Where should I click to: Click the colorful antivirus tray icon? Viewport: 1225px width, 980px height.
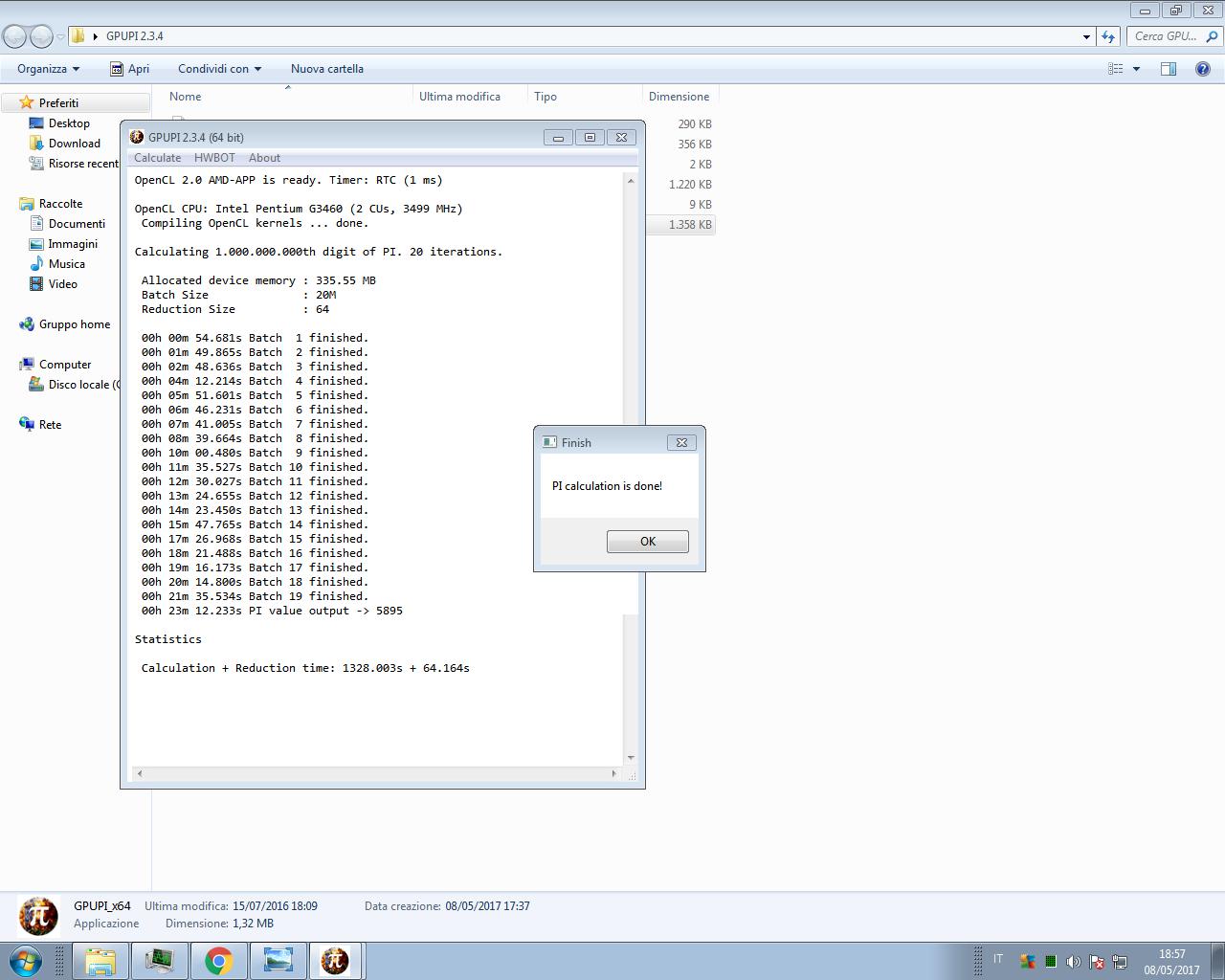(1028, 962)
